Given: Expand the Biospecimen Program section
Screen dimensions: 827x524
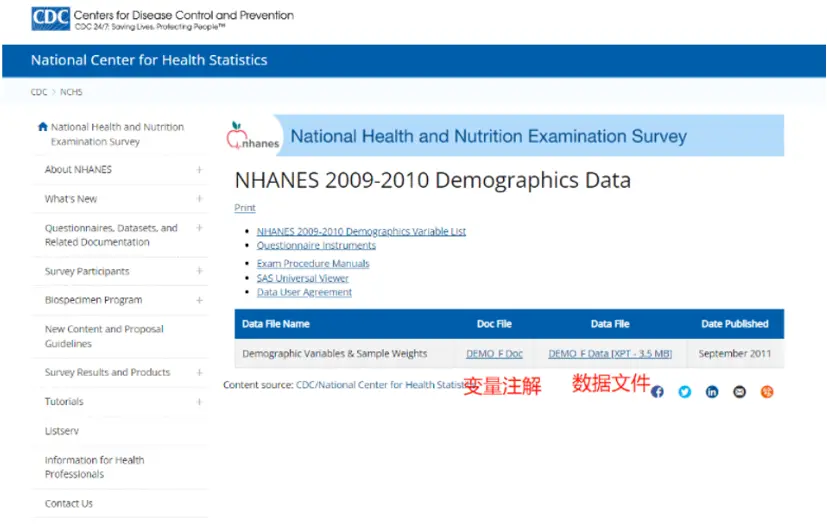Looking at the screenshot, I should pyautogui.click(x=199, y=300).
